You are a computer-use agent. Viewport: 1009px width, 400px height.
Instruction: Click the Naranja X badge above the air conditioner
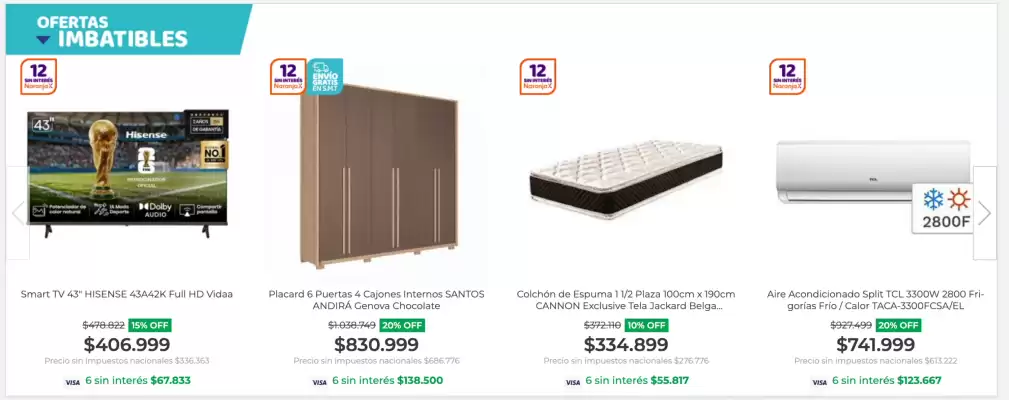coord(787,76)
